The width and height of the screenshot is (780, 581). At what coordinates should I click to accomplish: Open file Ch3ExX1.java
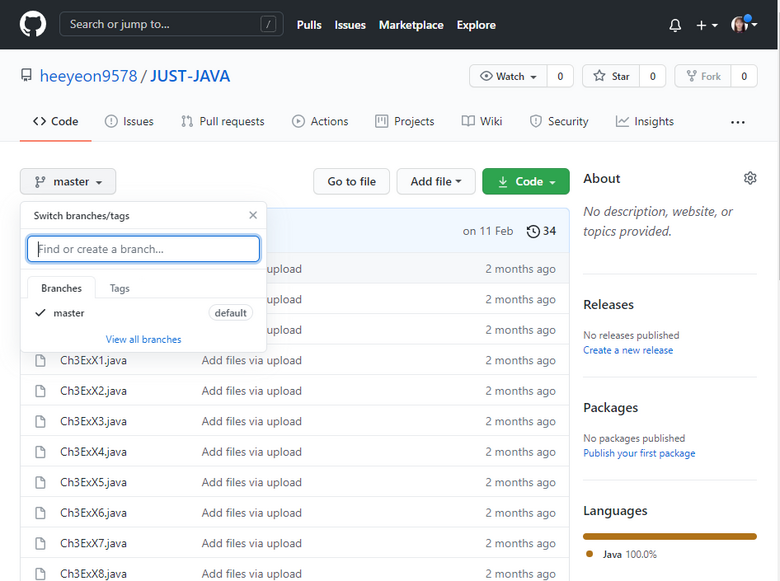tap(93, 360)
